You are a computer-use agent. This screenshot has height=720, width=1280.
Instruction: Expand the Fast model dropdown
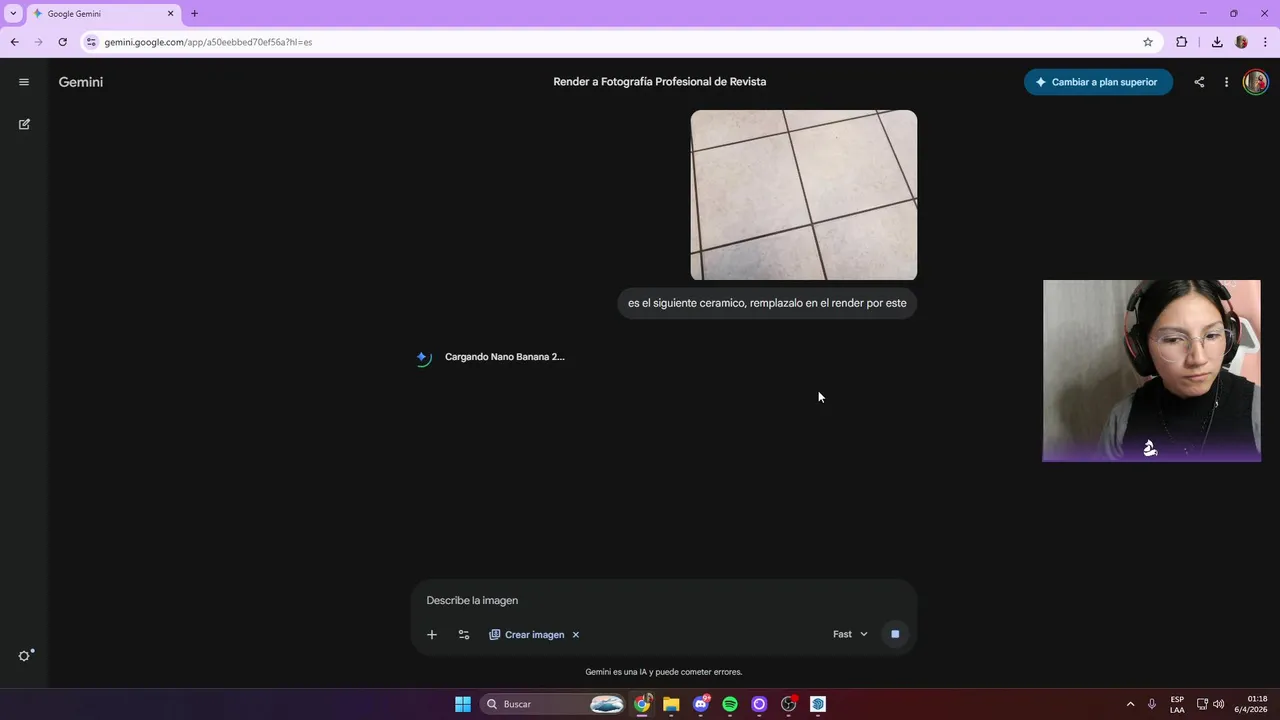point(850,634)
